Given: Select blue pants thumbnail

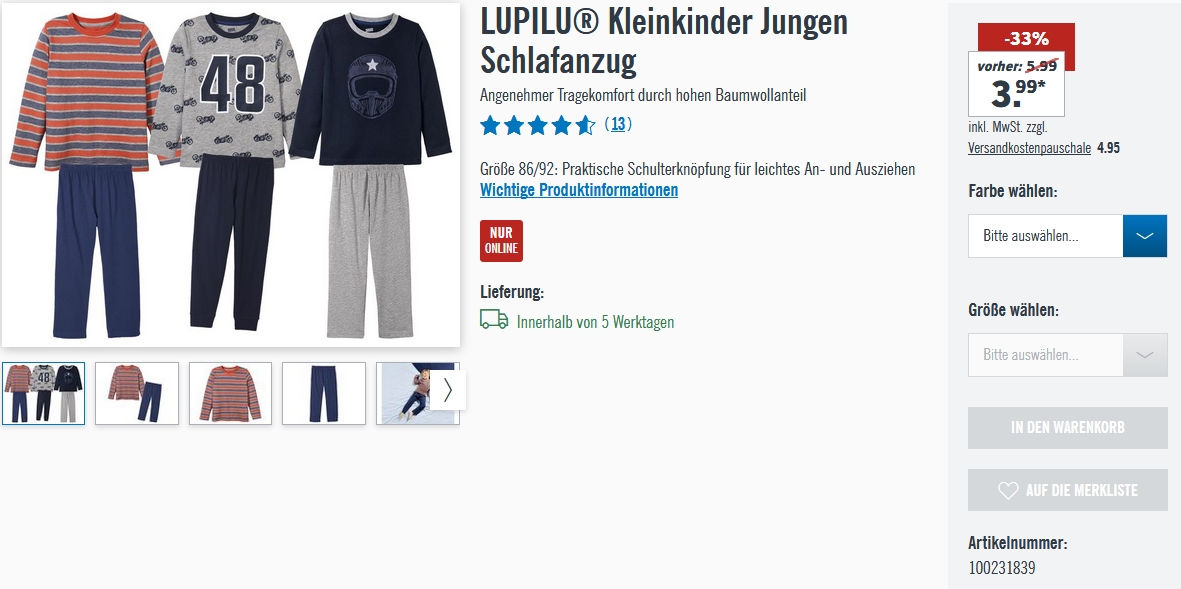Looking at the screenshot, I should 324,393.
